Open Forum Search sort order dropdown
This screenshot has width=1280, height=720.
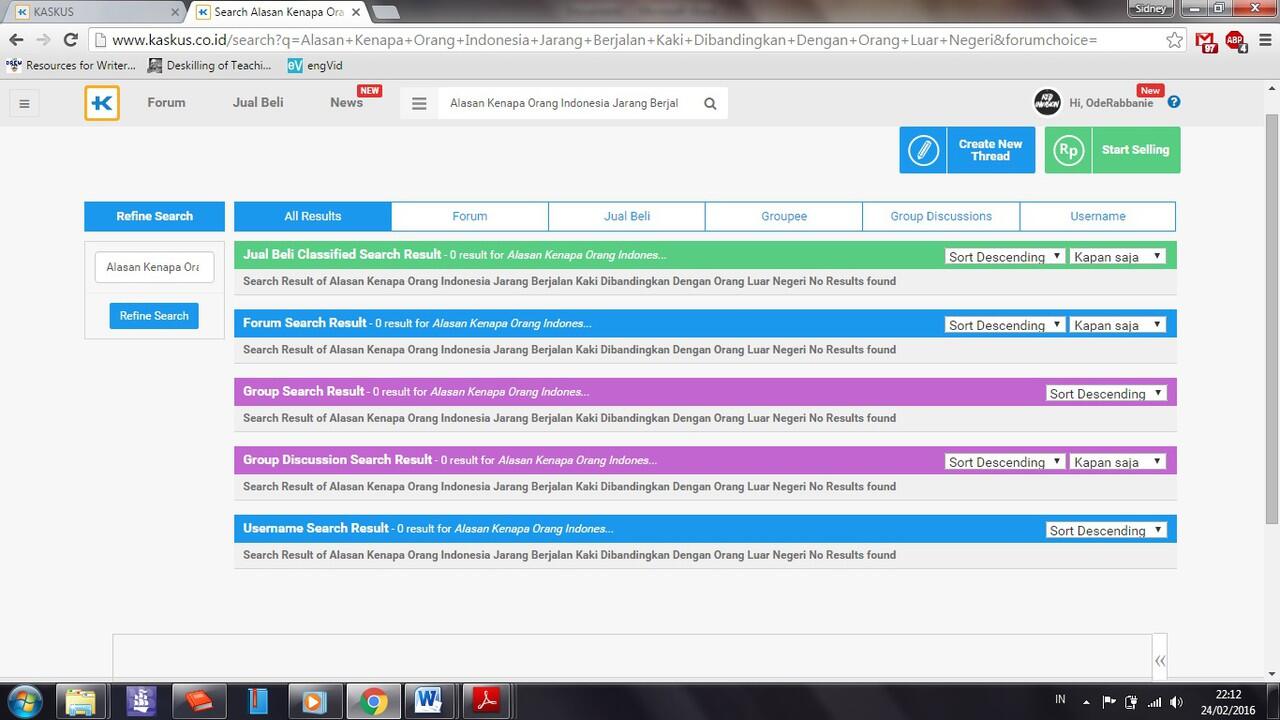1005,325
